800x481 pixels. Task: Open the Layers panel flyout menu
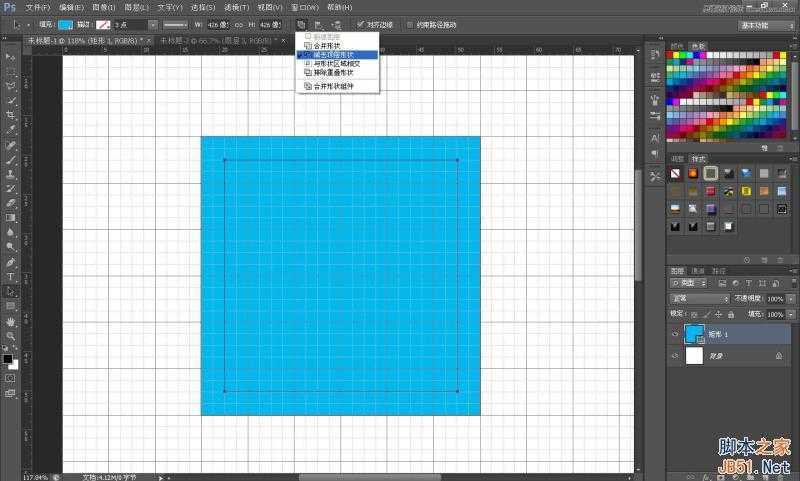[793, 270]
